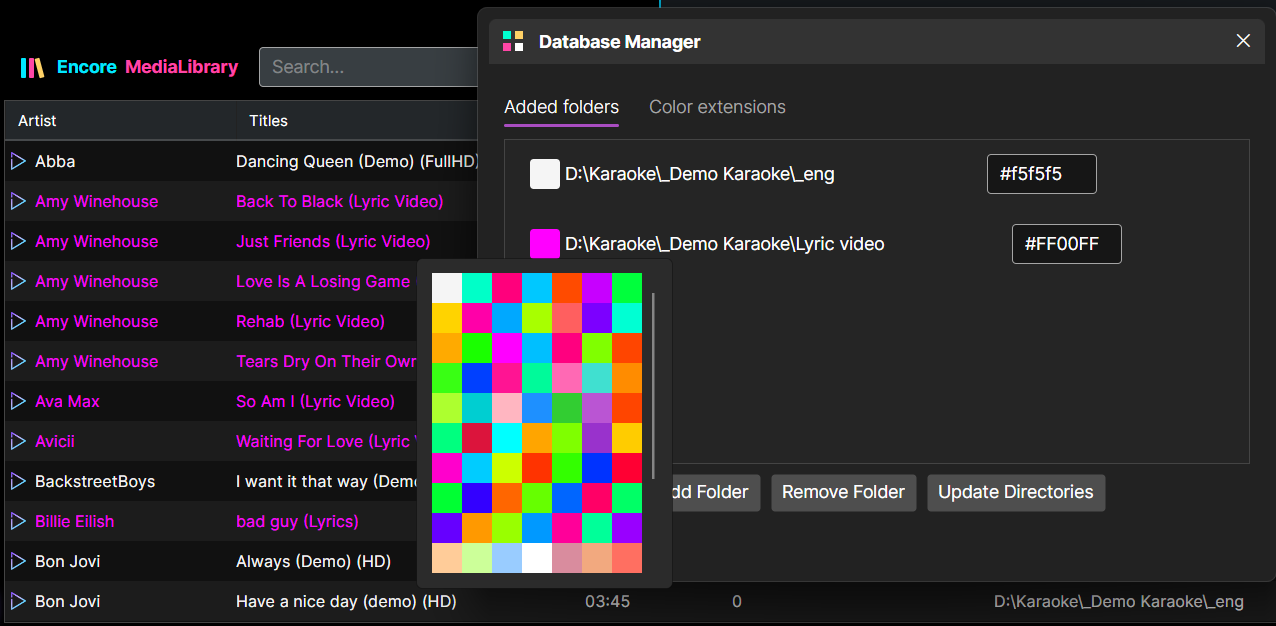Click the Update Directories button
The width and height of the screenshot is (1276, 626).
[1015, 492]
